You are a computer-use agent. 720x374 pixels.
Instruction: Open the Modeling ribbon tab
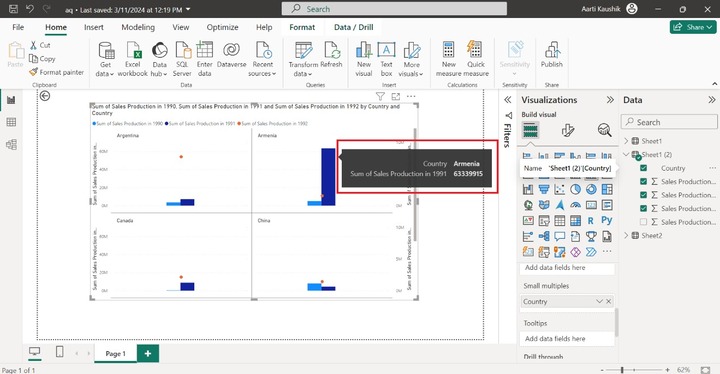(138, 27)
